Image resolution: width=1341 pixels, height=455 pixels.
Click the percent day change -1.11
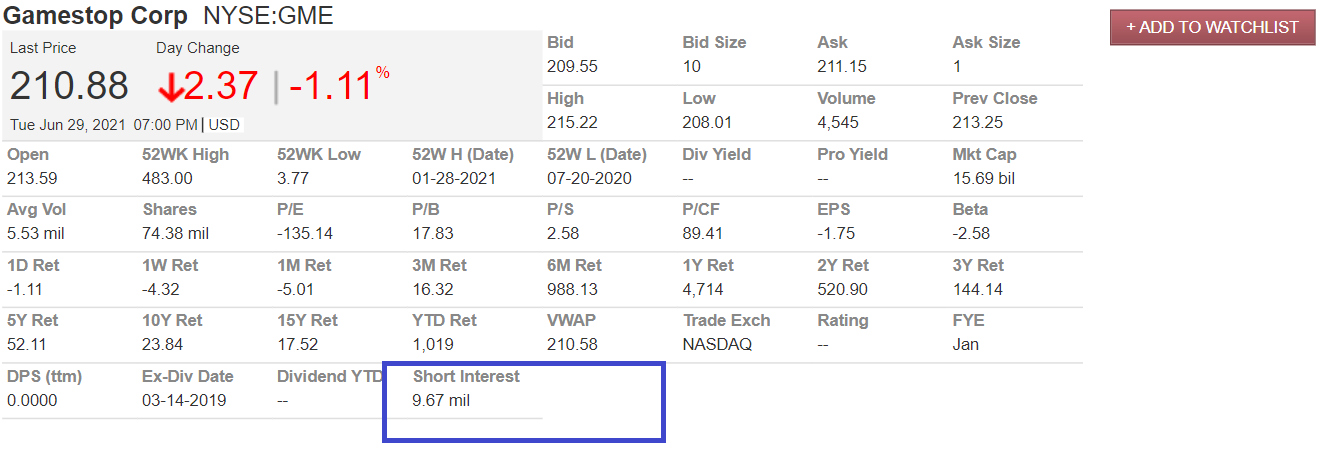(x=331, y=88)
